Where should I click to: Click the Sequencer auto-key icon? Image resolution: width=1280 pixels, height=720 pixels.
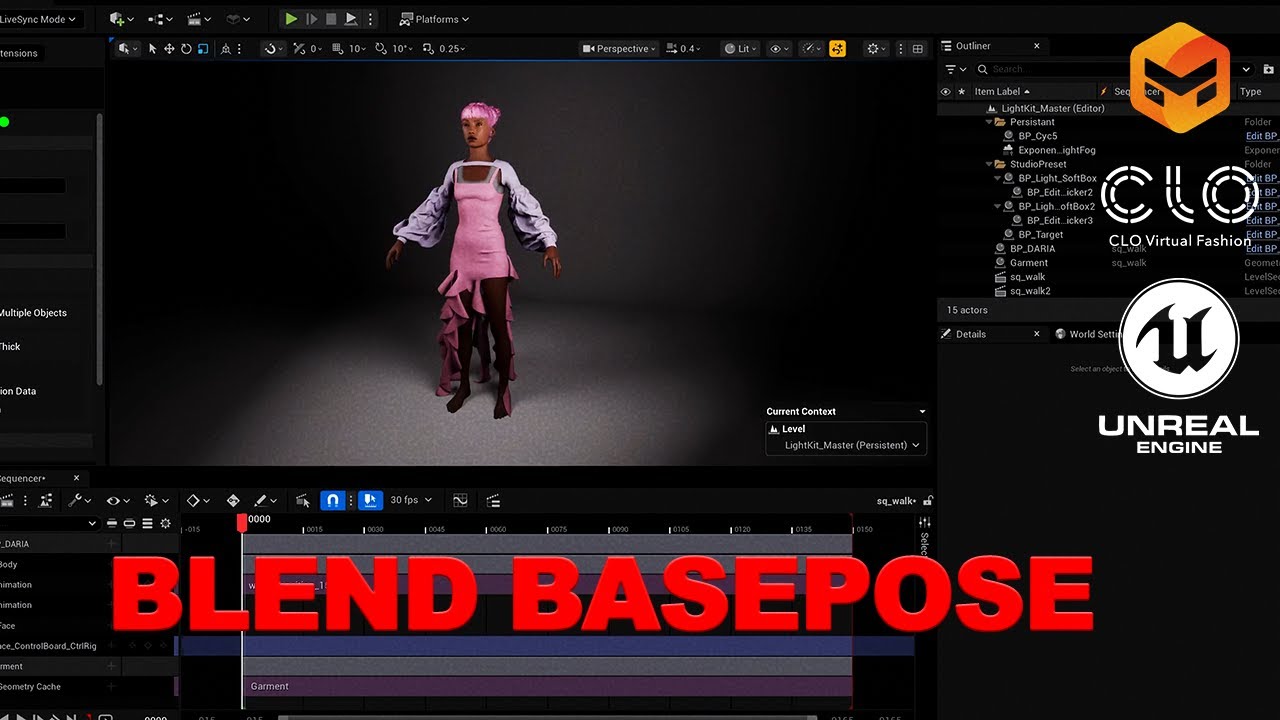[233, 500]
